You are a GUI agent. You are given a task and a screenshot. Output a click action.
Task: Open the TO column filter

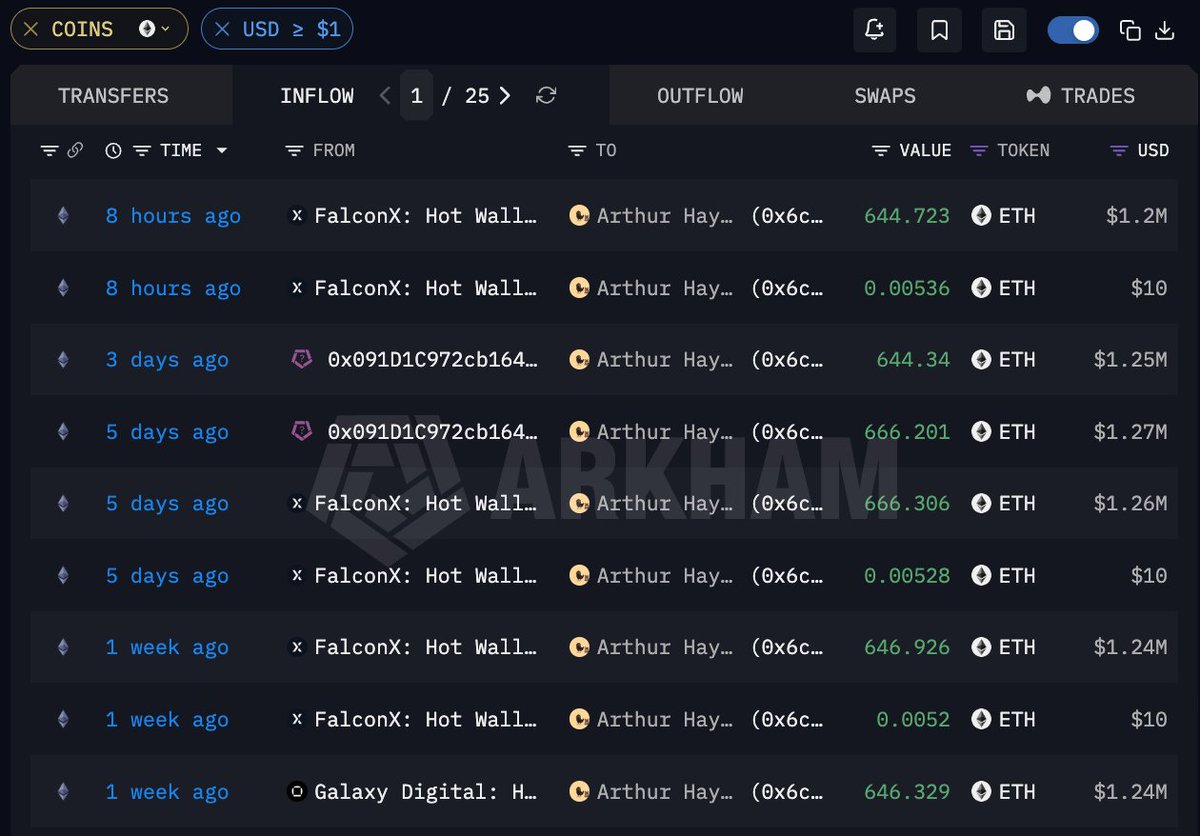(577, 151)
